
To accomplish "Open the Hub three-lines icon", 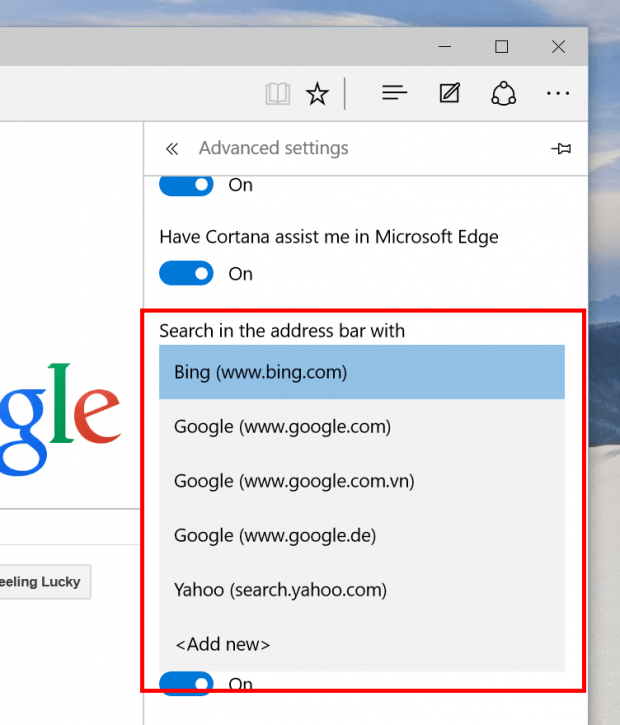I will click(x=394, y=93).
